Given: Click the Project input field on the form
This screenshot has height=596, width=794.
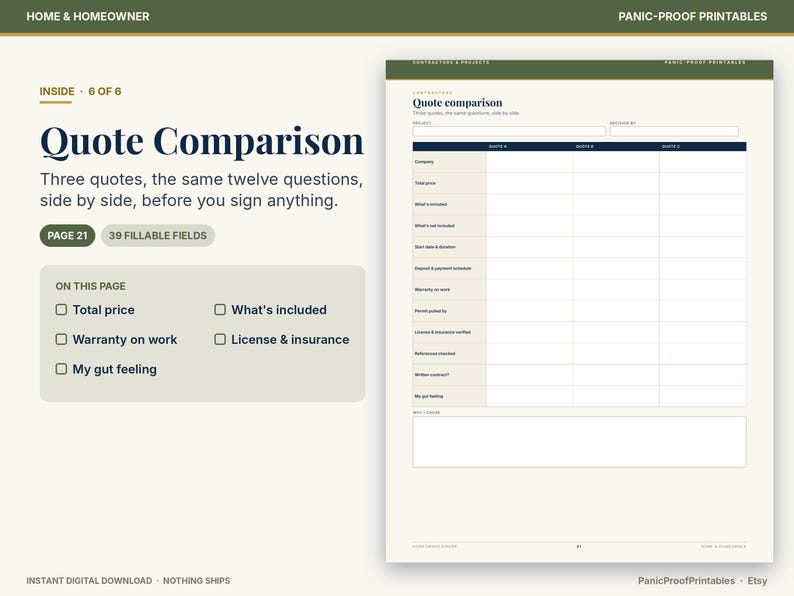Looking at the screenshot, I should 509,131.
